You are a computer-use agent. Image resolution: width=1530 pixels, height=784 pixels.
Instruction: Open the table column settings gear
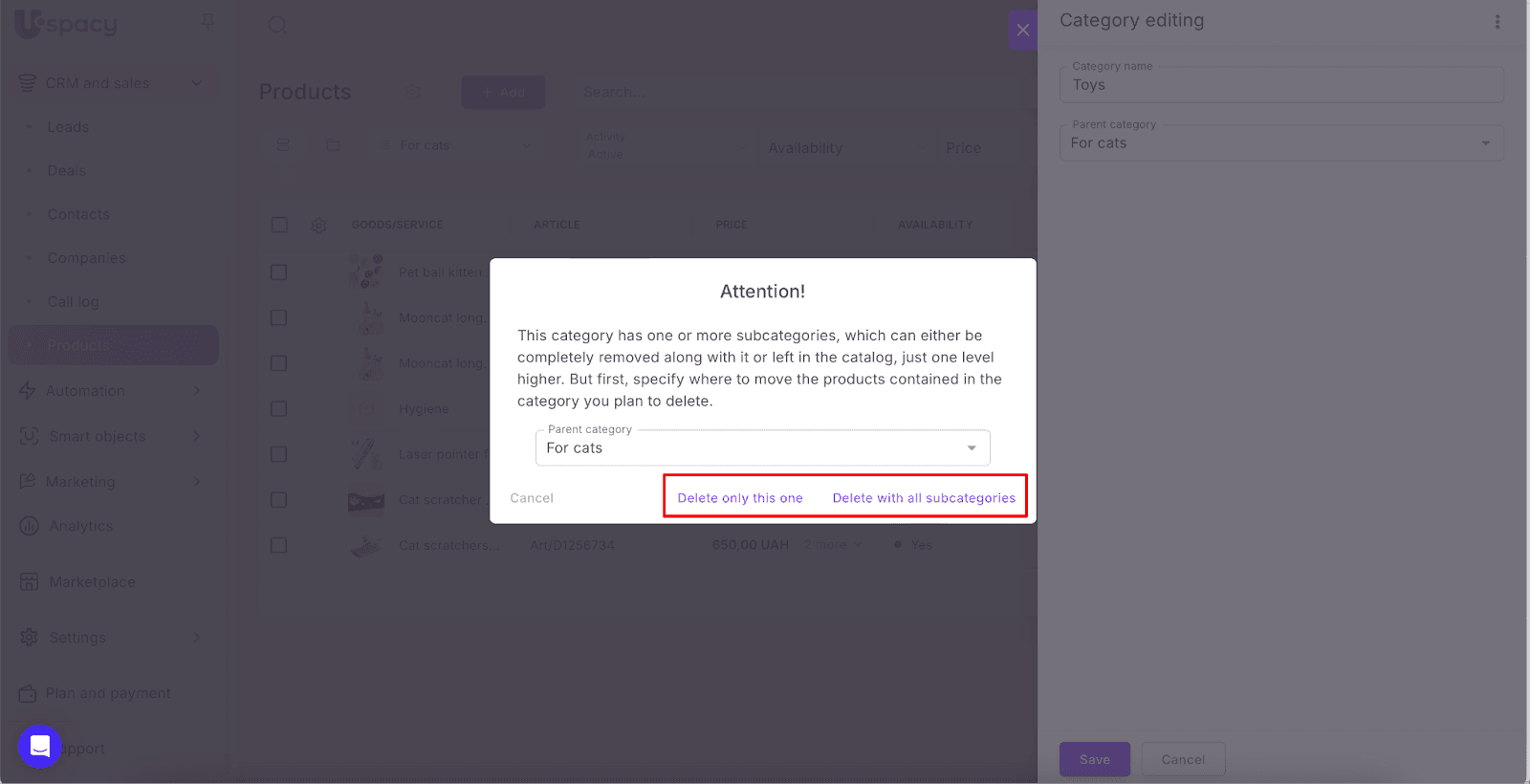tap(318, 226)
